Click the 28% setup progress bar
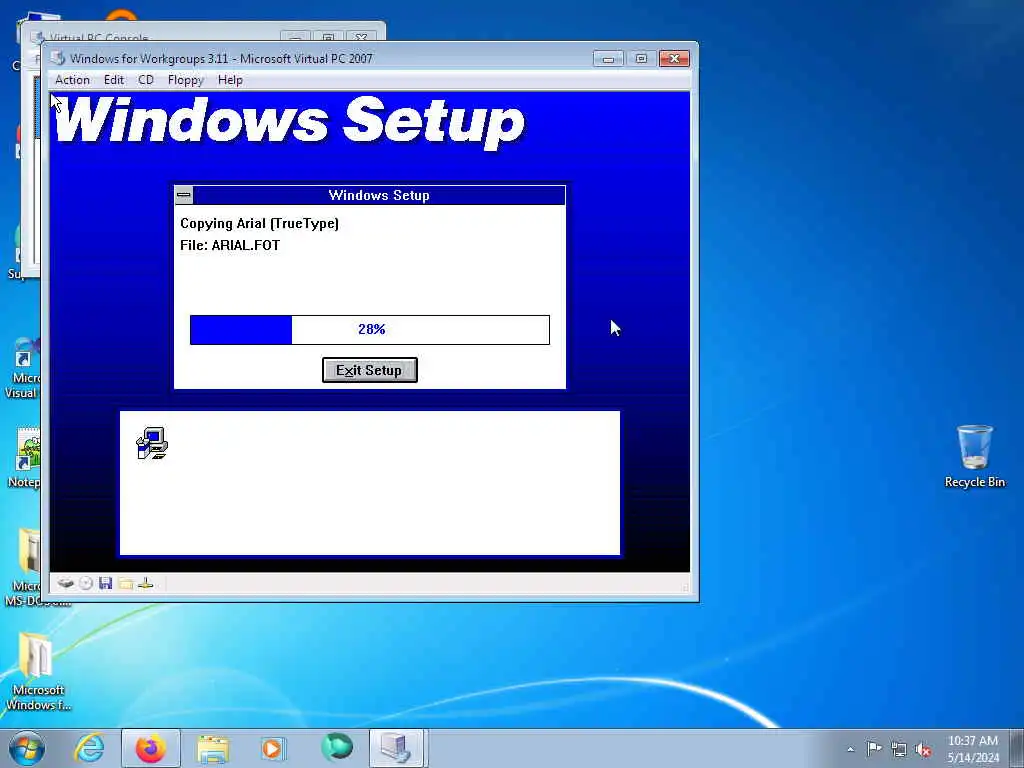The height and width of the screenshot is (768, 1024). (370, 330)
